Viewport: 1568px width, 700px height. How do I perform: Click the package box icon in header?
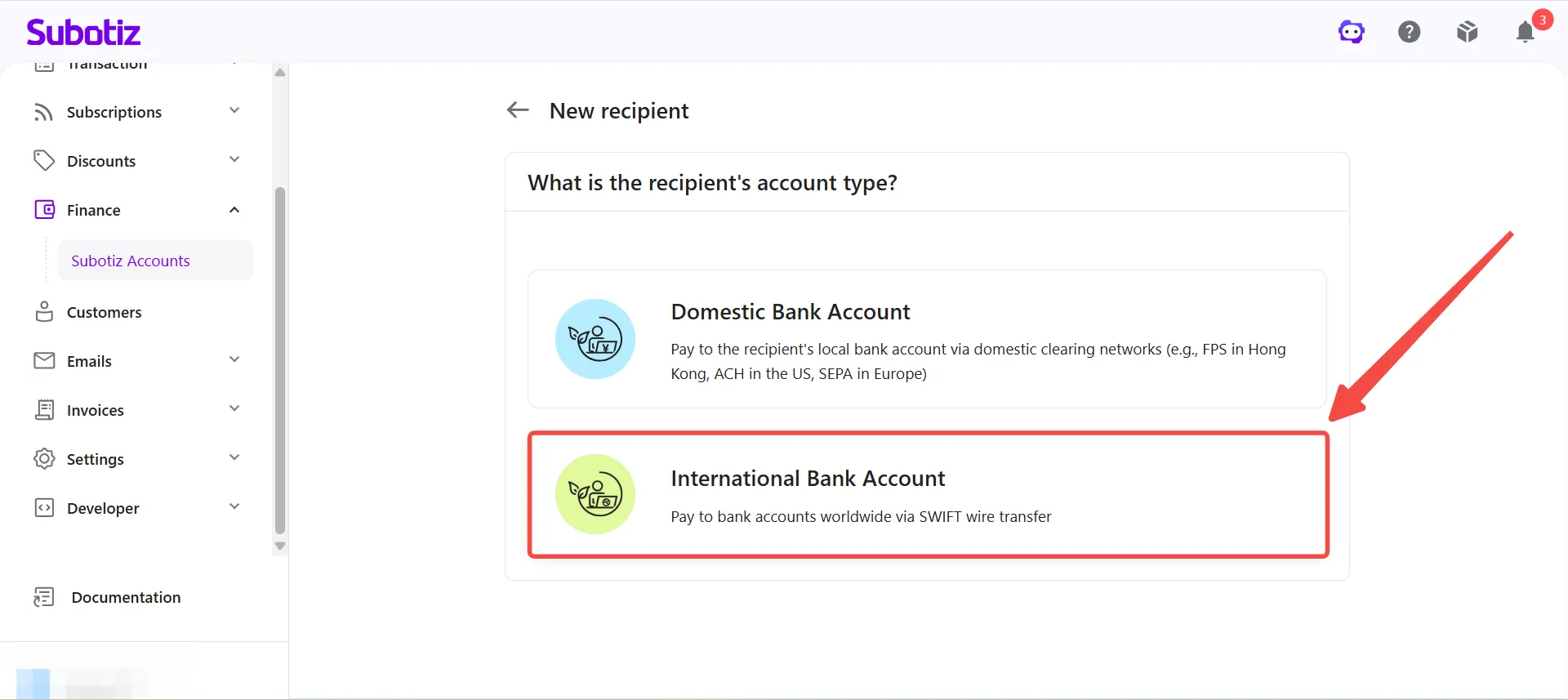1468,32
